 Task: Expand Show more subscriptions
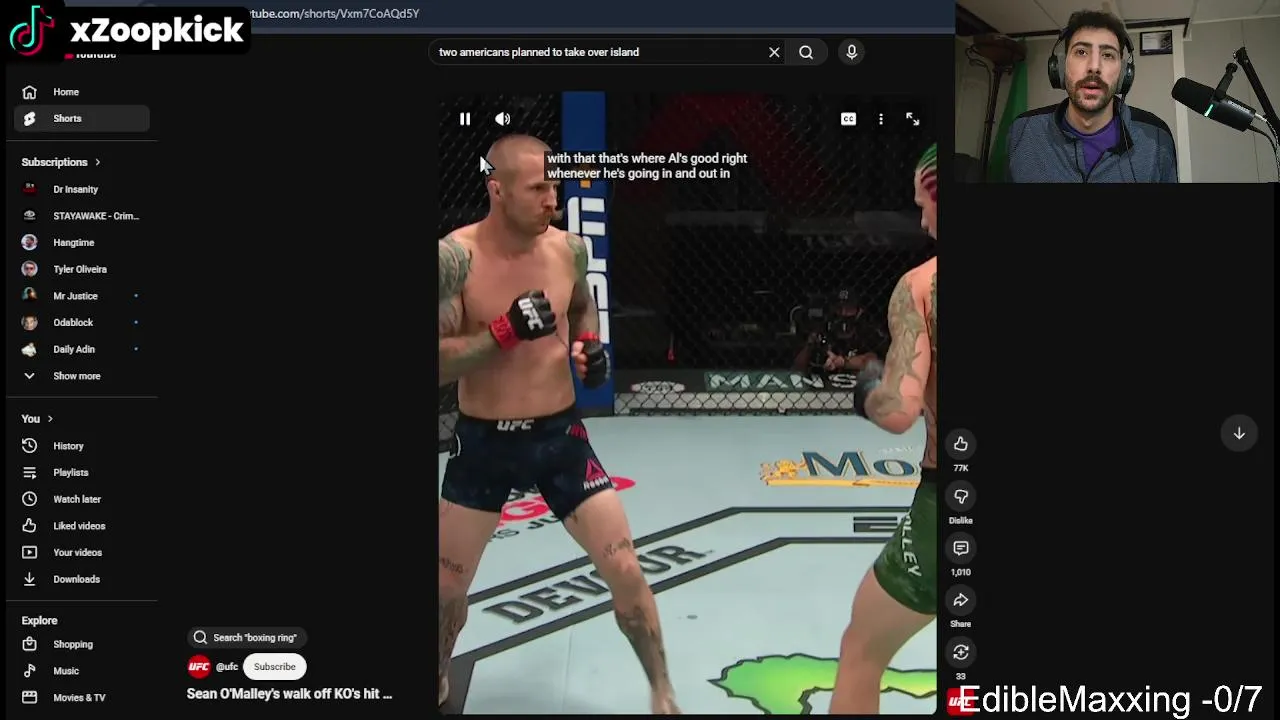[x=82, y=376]
